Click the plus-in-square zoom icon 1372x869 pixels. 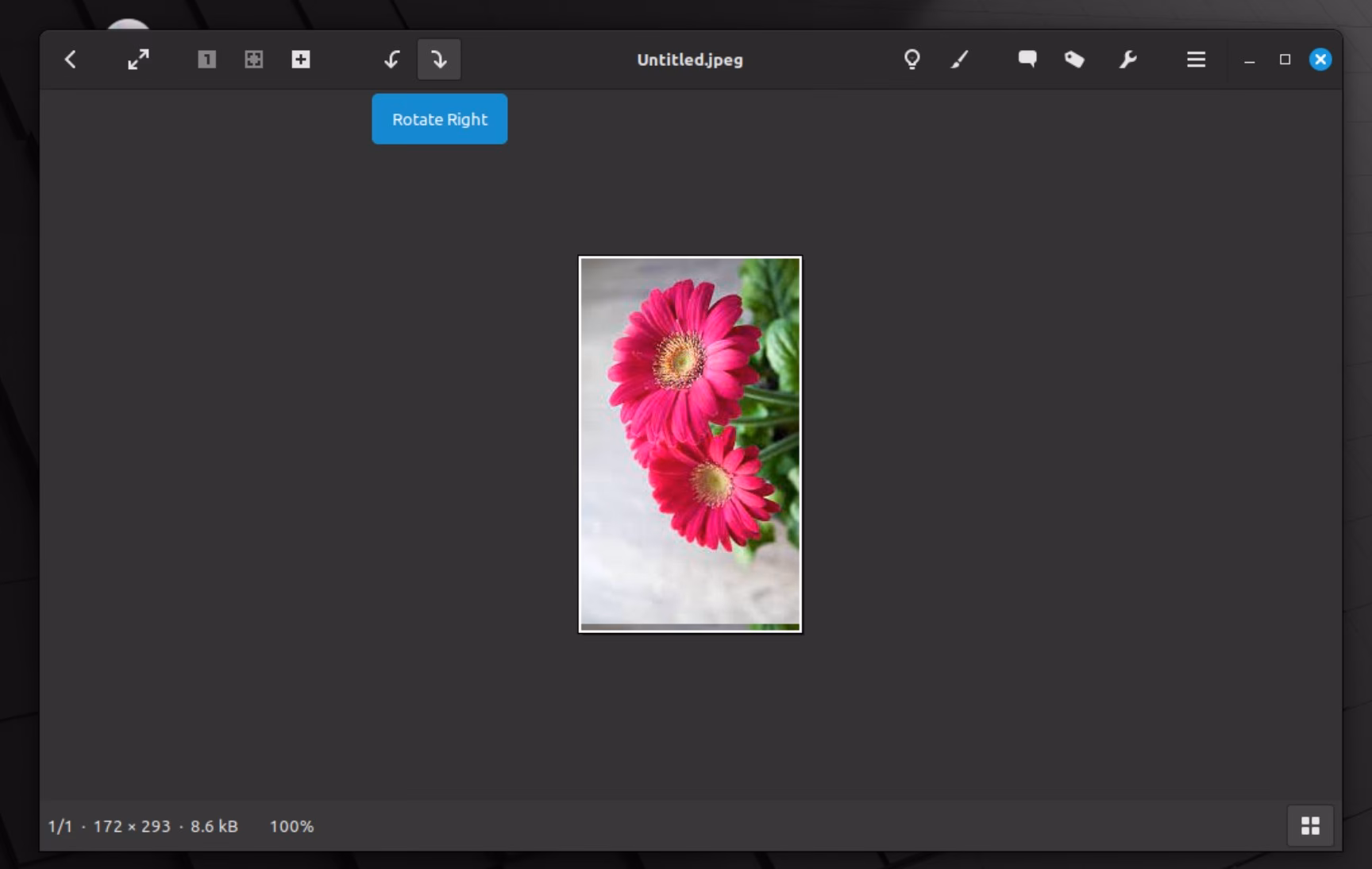(301, 60)
